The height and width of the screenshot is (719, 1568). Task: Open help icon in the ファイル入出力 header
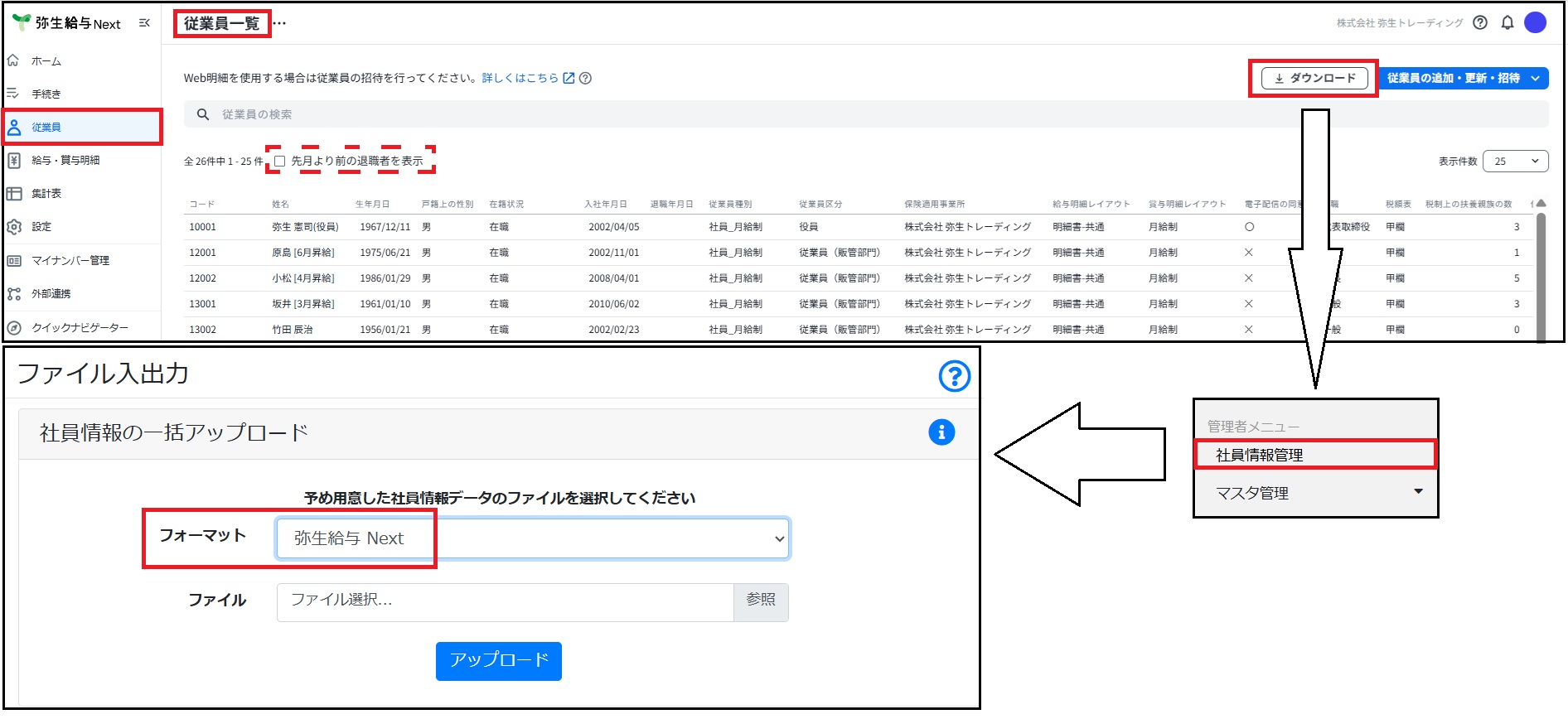coord(955,376)
